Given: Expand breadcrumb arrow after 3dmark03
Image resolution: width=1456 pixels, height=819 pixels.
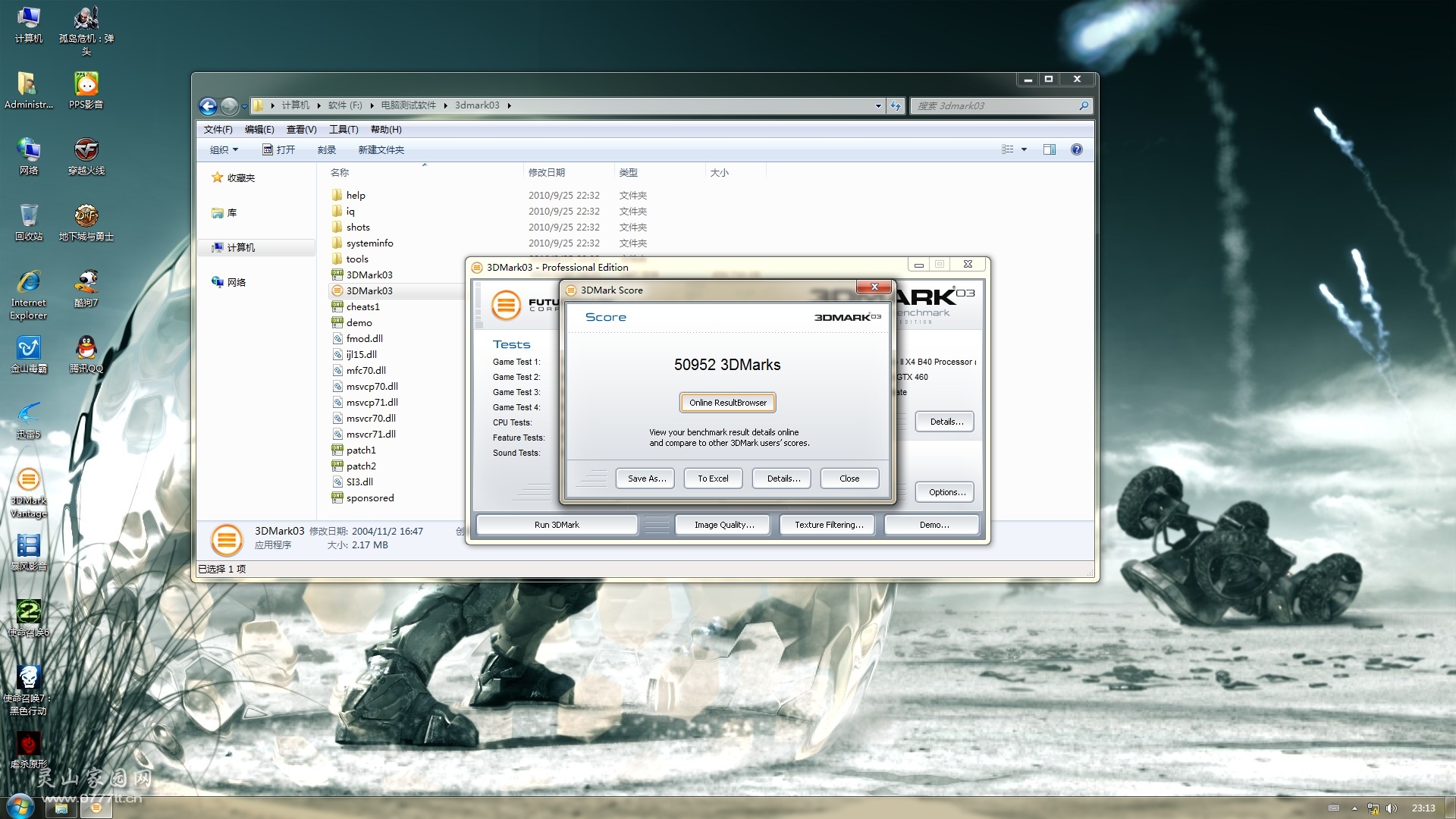Looking at the screenshot, I should pos(510,106).
